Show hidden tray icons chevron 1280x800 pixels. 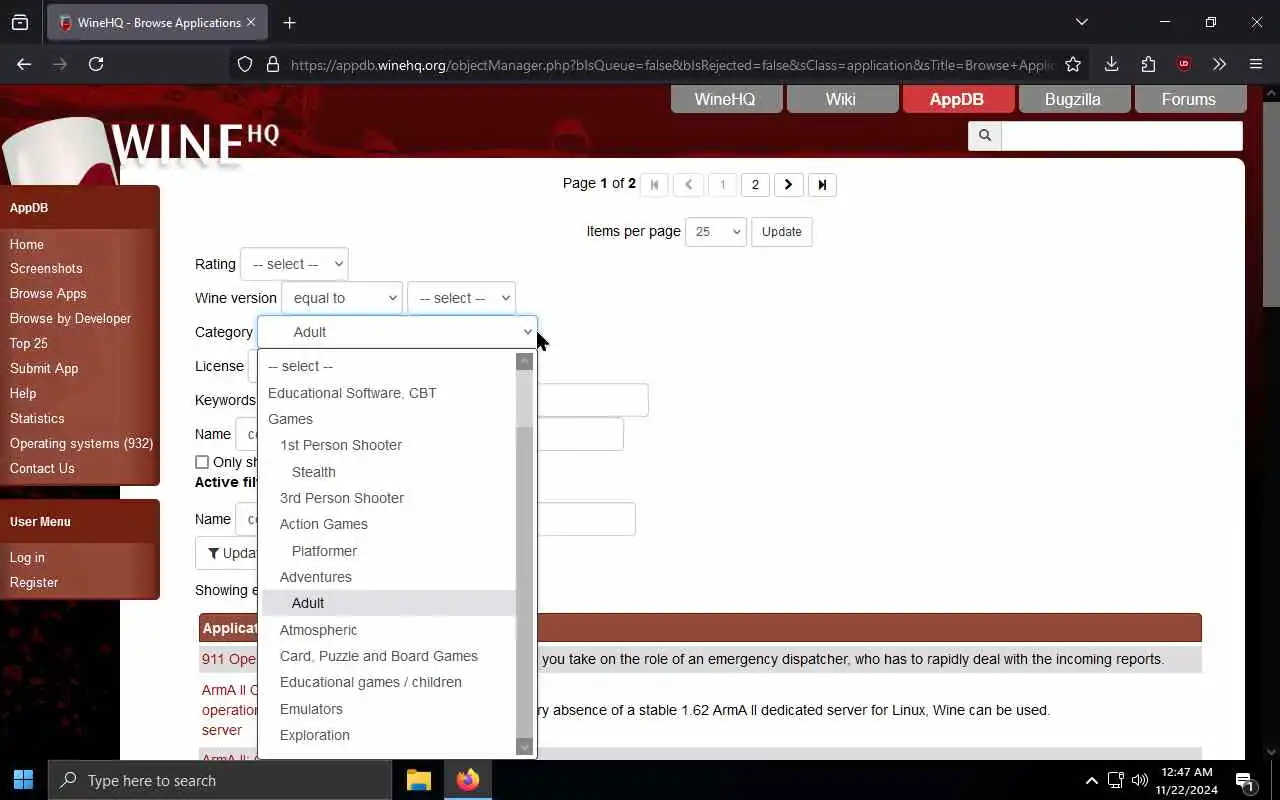[1091, 780]
